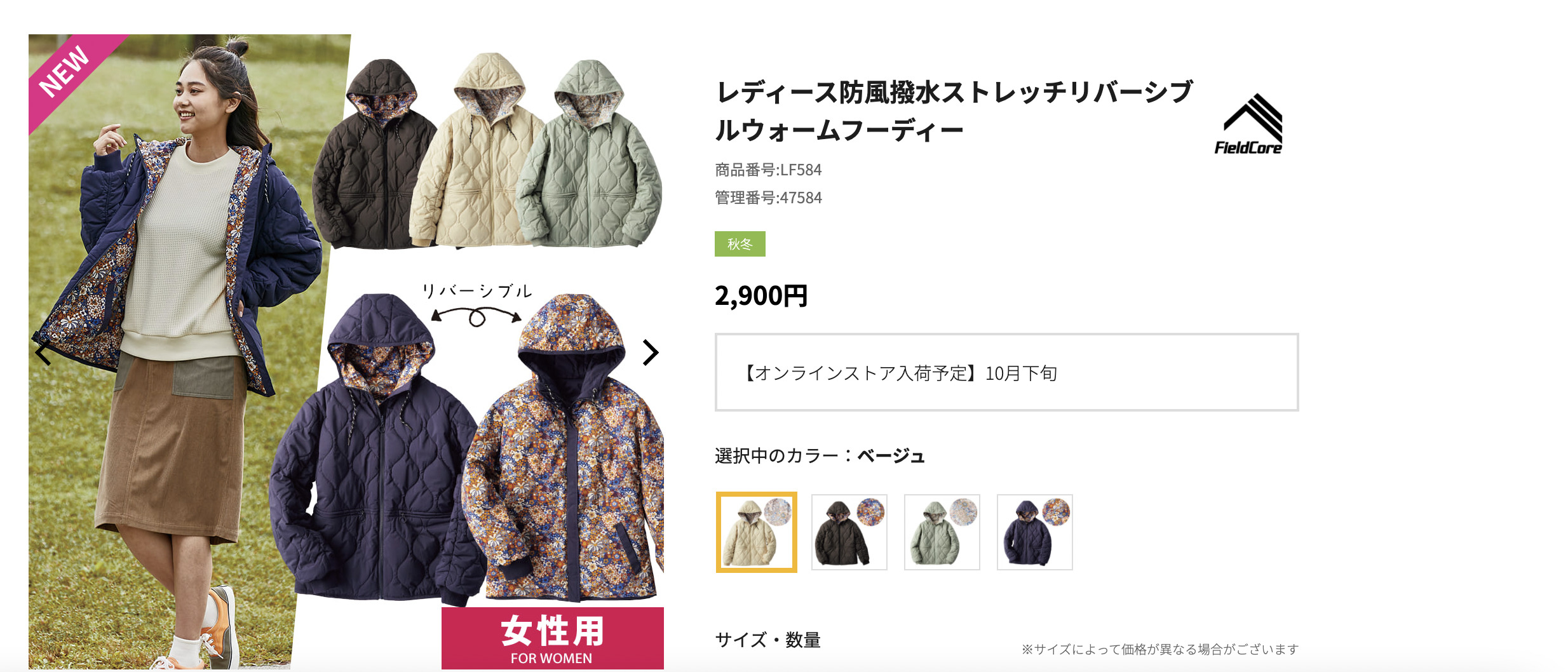Open the FieldCore brand logo
1568x672 pixels.
1248,124
